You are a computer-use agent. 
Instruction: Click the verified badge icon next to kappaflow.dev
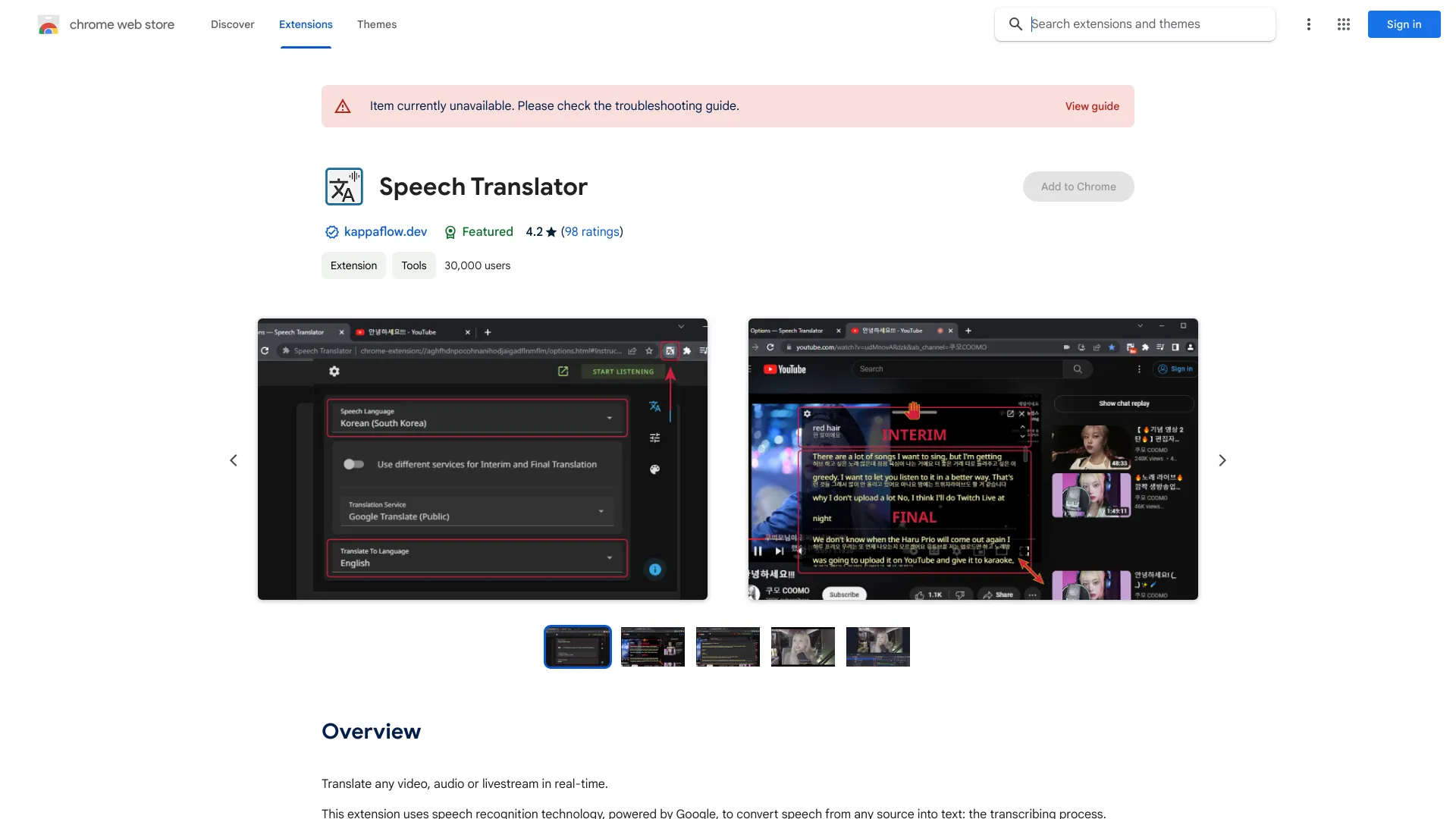tap(331, 232)
